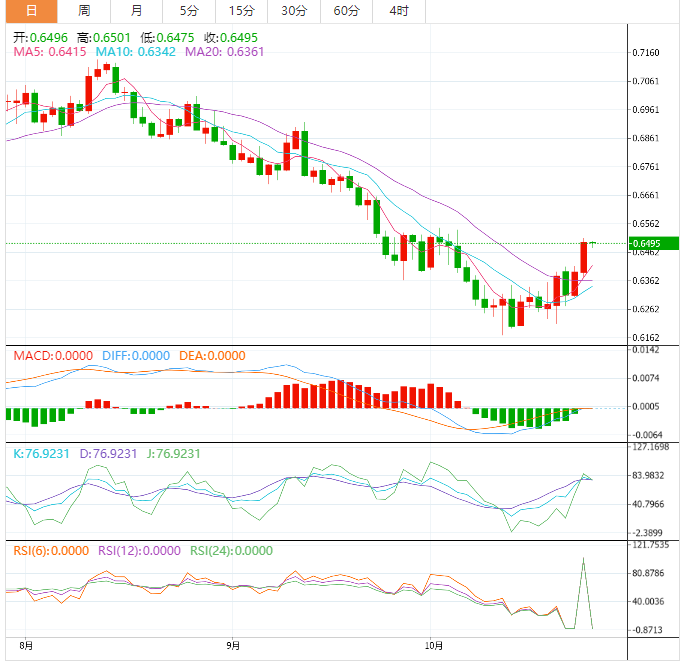Click the 80.8786 RSI axis label
This screenshot has width=685, height=668.
pyautogui.click(x=648, y=573)
